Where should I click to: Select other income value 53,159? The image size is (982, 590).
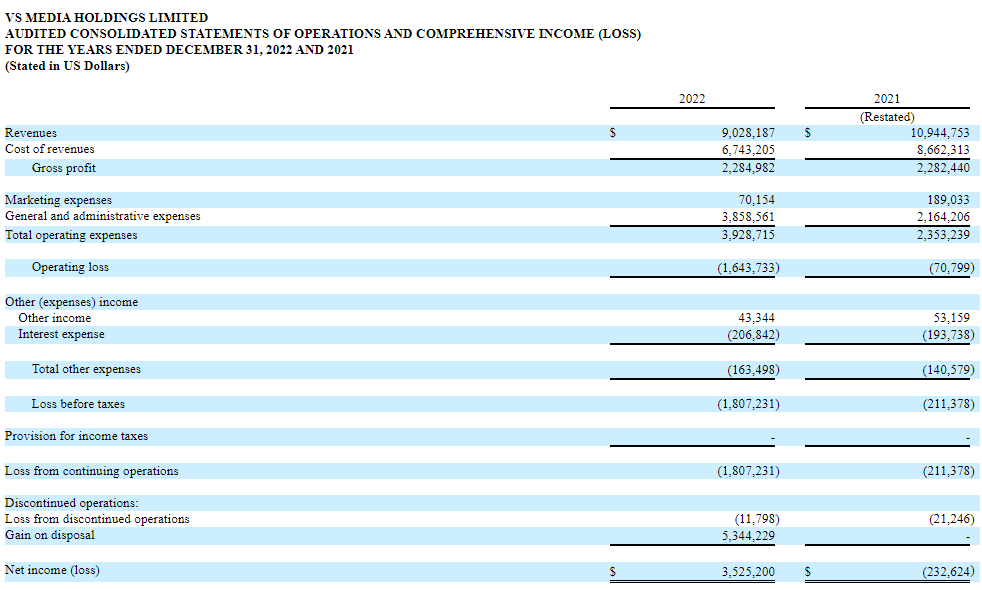pyautogui.click(x=951, y=318)
